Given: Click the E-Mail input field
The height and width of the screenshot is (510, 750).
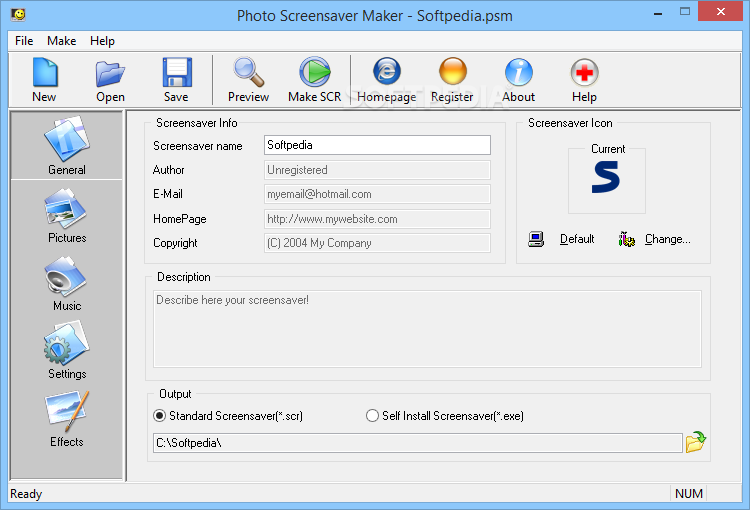Looking at the screenshot, I should 377,194.
